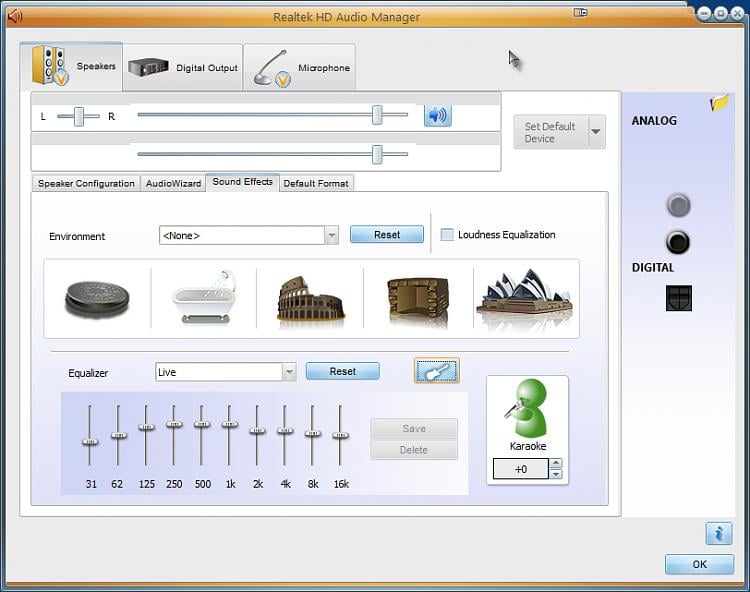Click the L-R balance slider handle

point(79,116)
